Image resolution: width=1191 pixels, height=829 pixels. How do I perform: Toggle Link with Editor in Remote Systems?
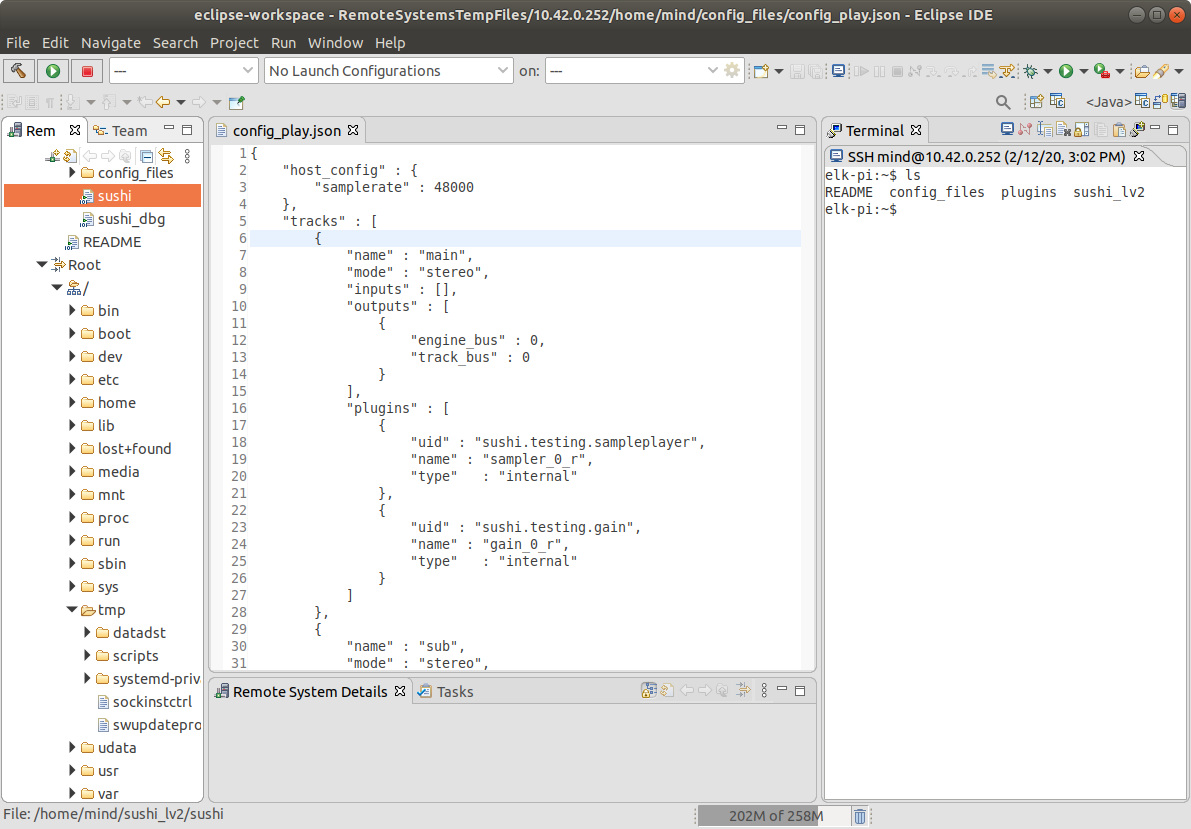(x=165, y=156)
